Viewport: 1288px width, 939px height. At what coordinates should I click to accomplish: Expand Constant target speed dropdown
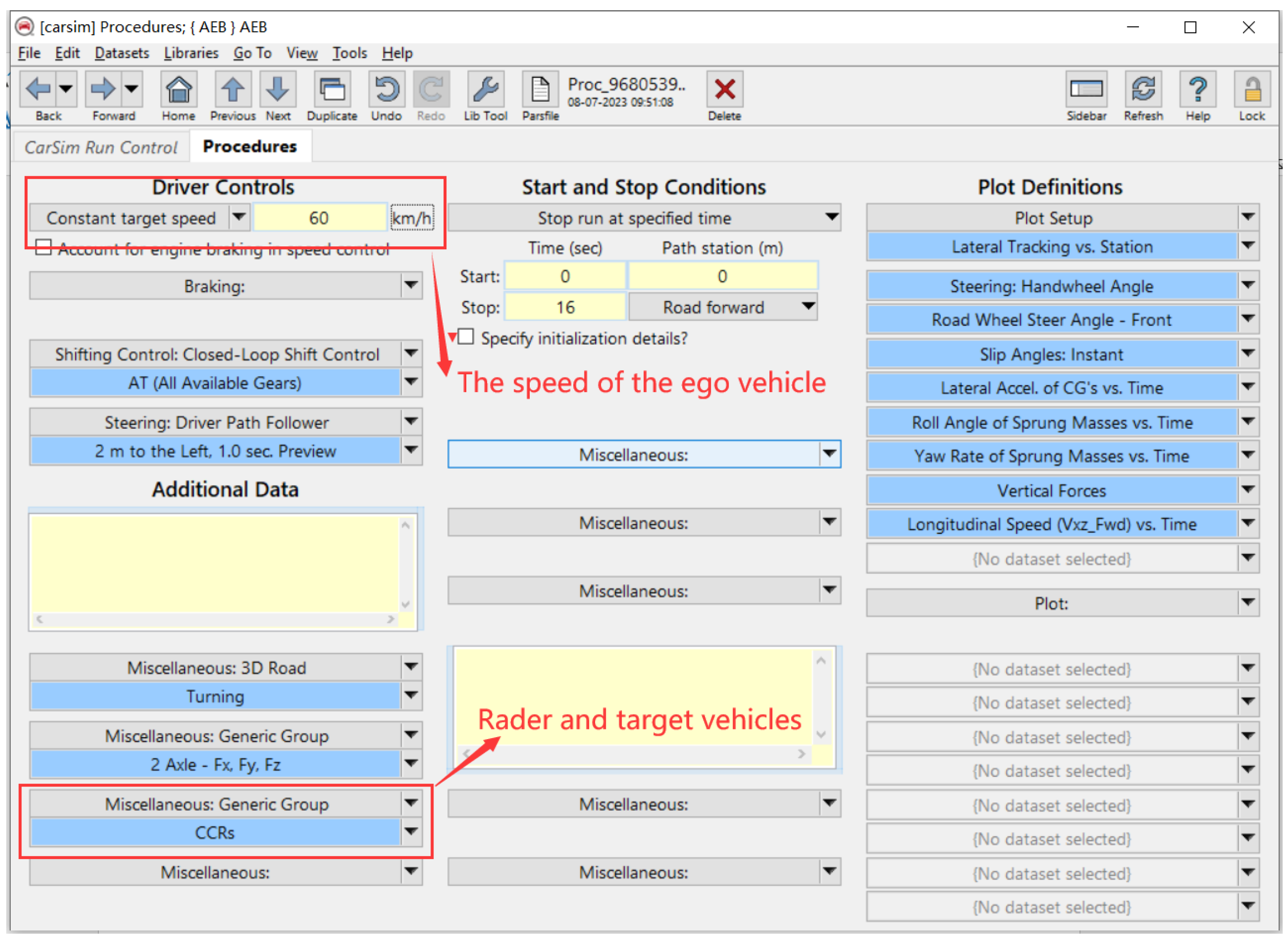click(x=239, y=217)
